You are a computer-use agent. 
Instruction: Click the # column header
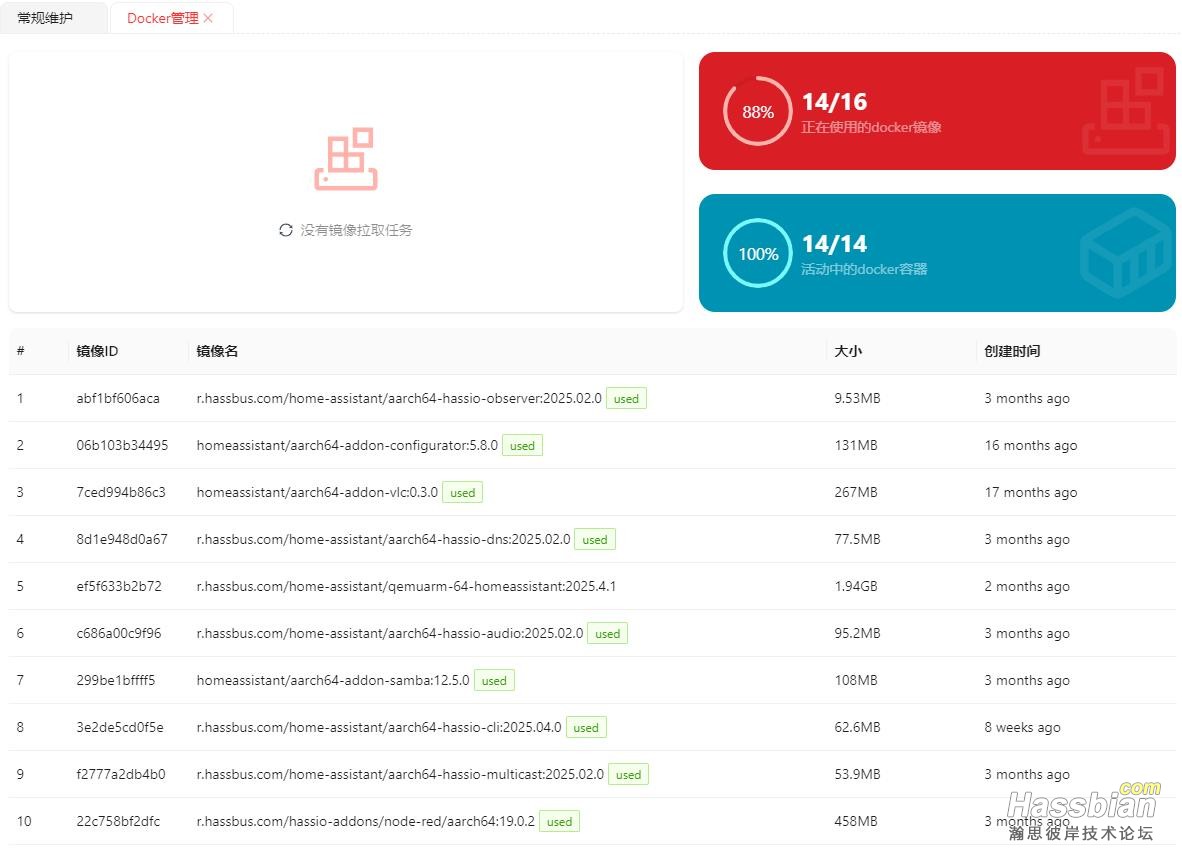tap(20, 351)
